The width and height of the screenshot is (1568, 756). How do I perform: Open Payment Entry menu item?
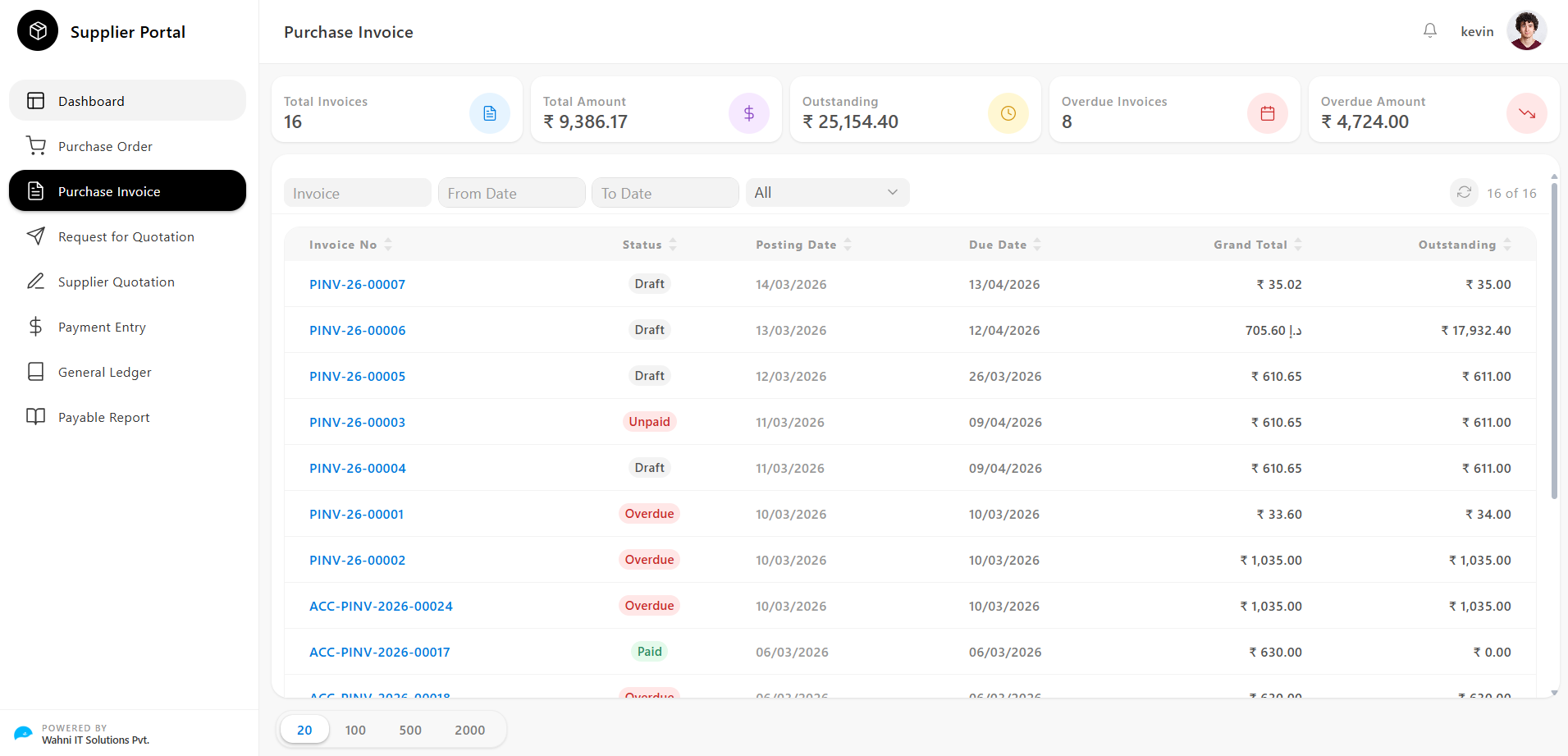(127, 327)
